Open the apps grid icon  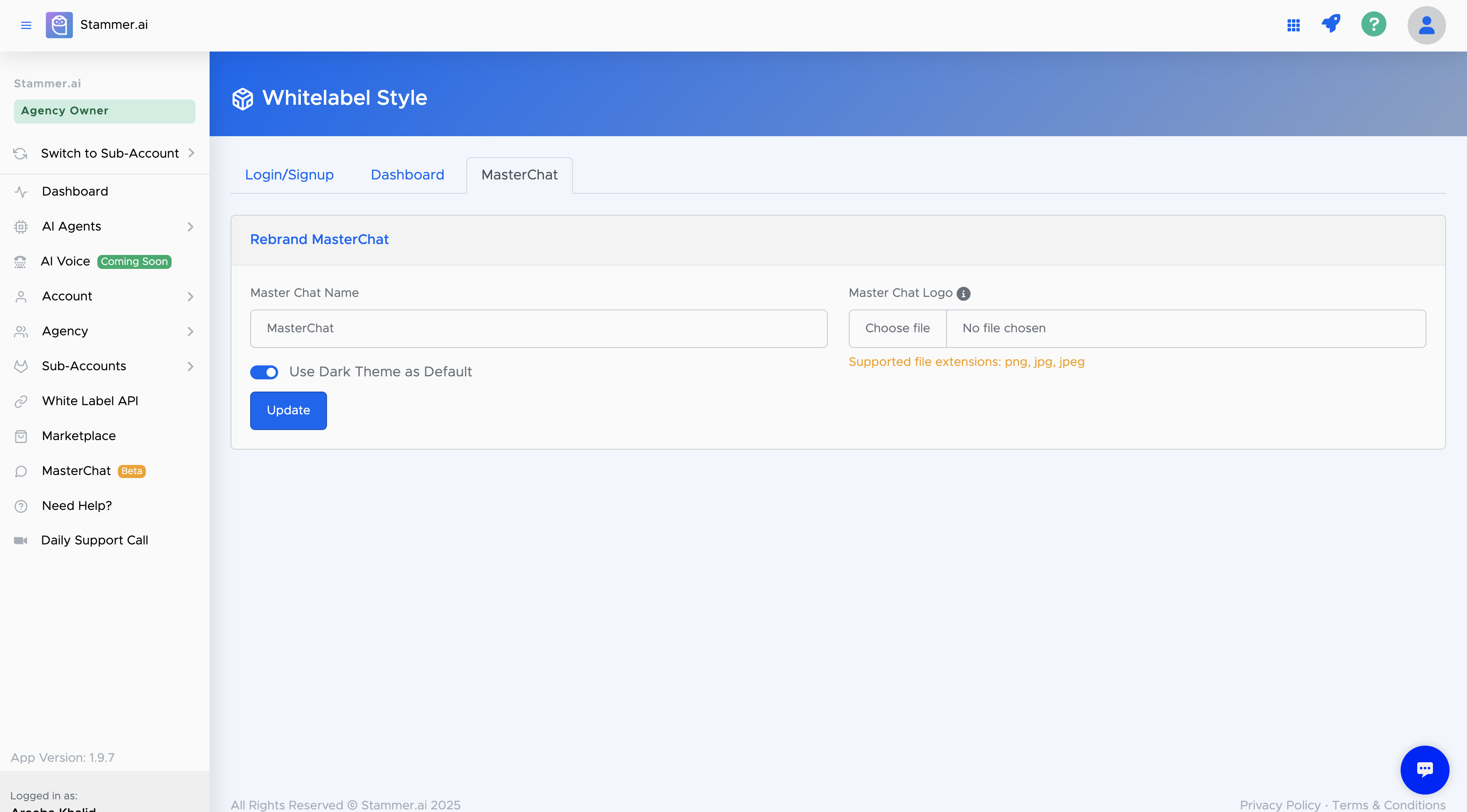[x=1293, y=25]
